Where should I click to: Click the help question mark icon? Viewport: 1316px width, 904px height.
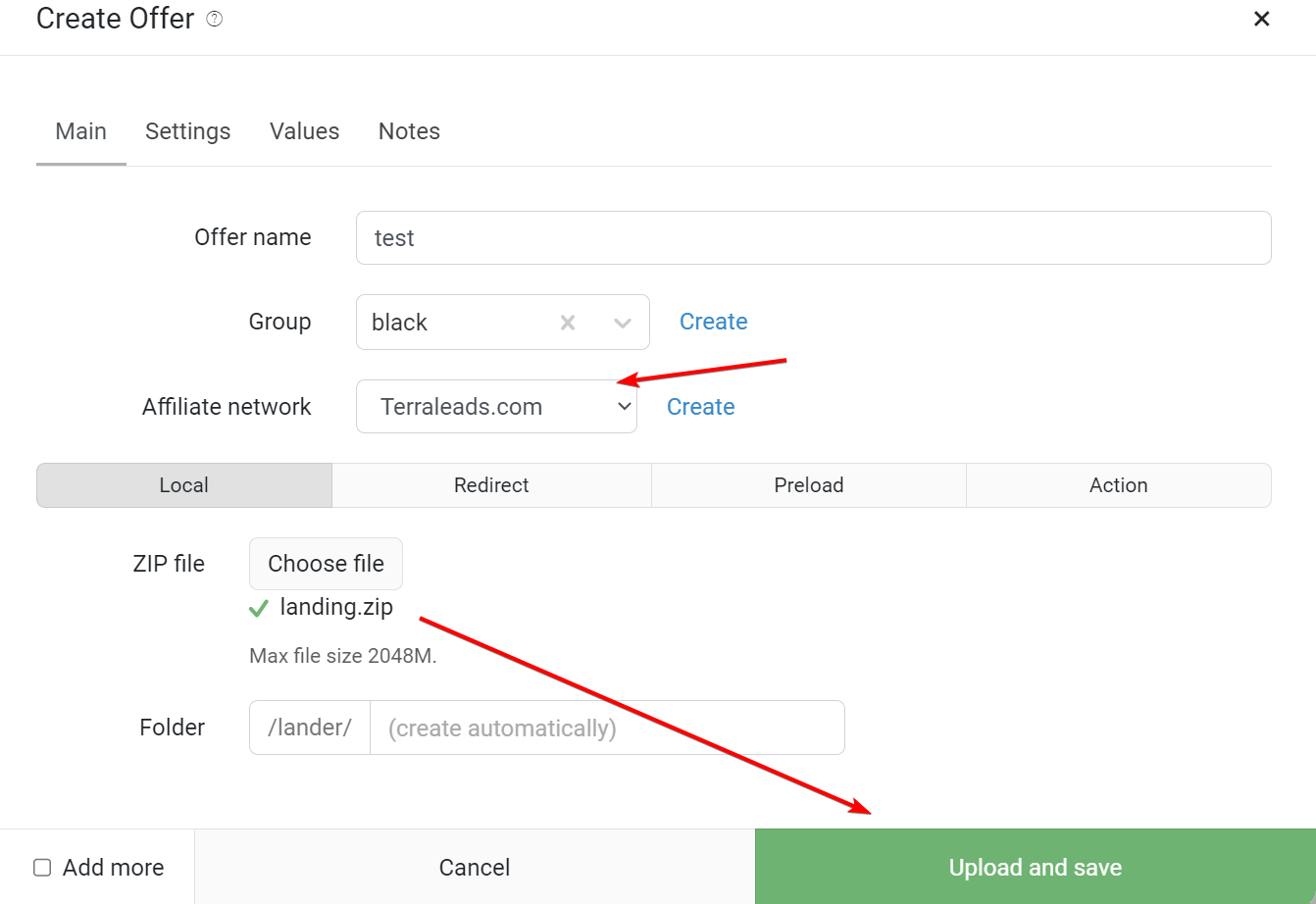(215, 19)
